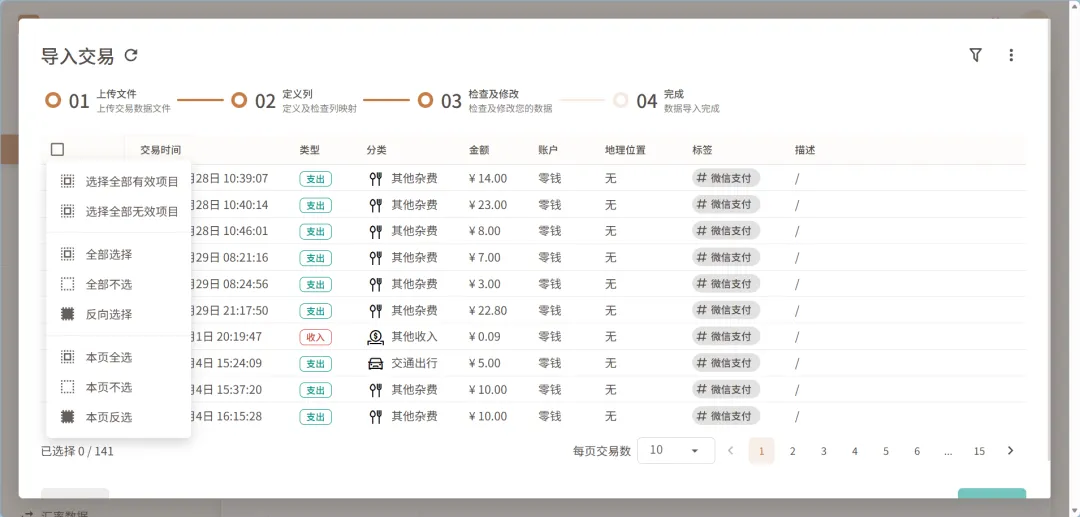Click the 03 检查及修改 step

click(485, 101)
